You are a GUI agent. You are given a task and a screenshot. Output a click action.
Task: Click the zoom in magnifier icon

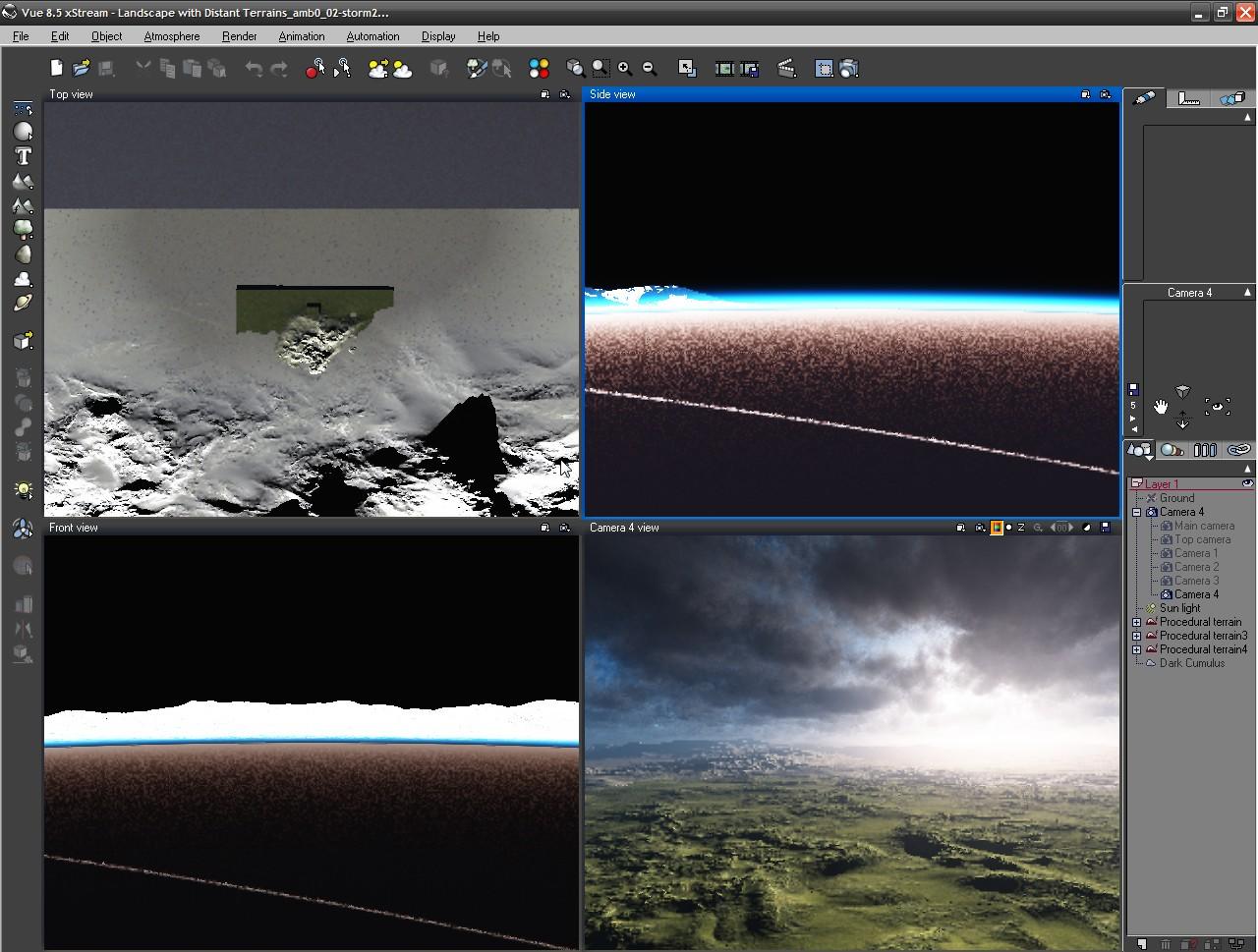click(x=625, y=69)
